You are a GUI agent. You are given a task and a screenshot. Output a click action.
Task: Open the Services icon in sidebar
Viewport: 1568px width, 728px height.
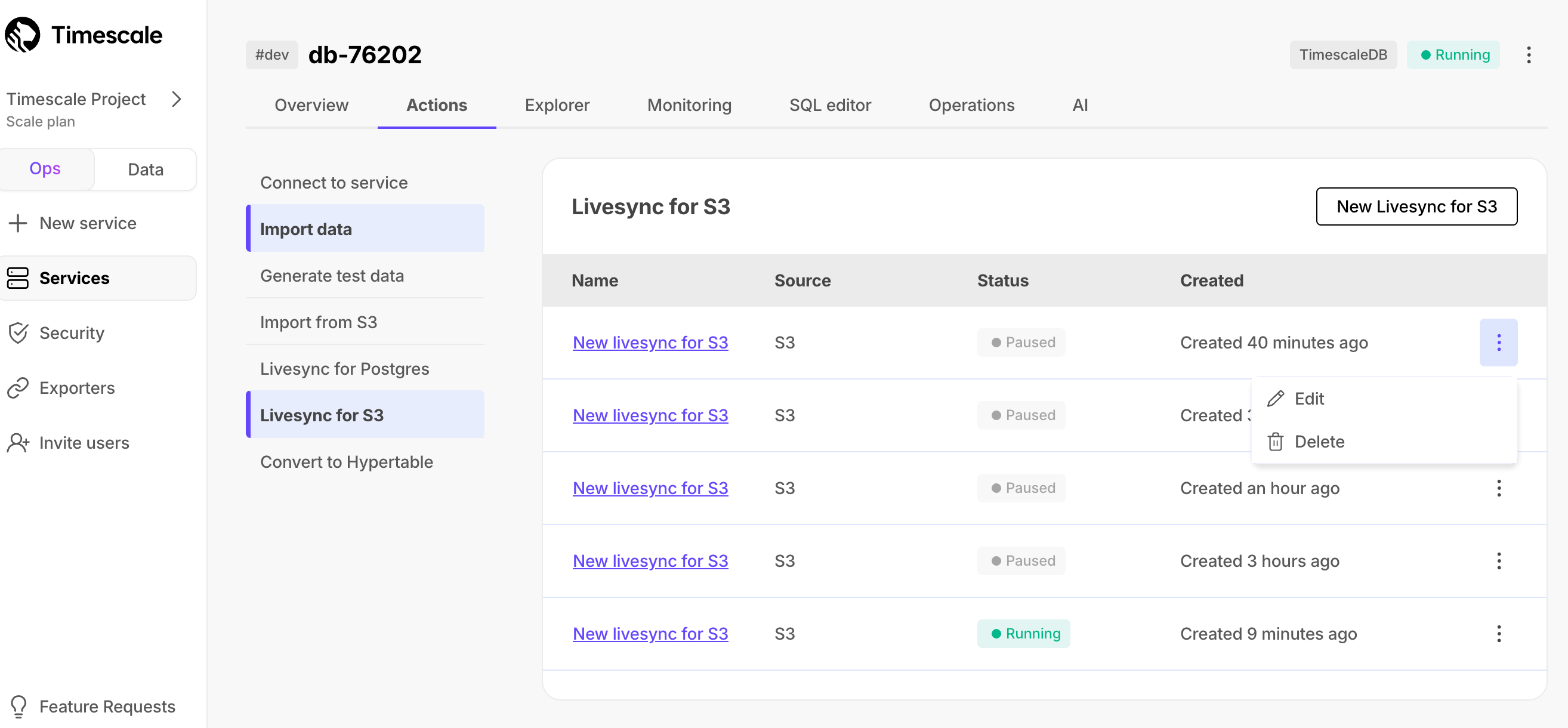18,278
